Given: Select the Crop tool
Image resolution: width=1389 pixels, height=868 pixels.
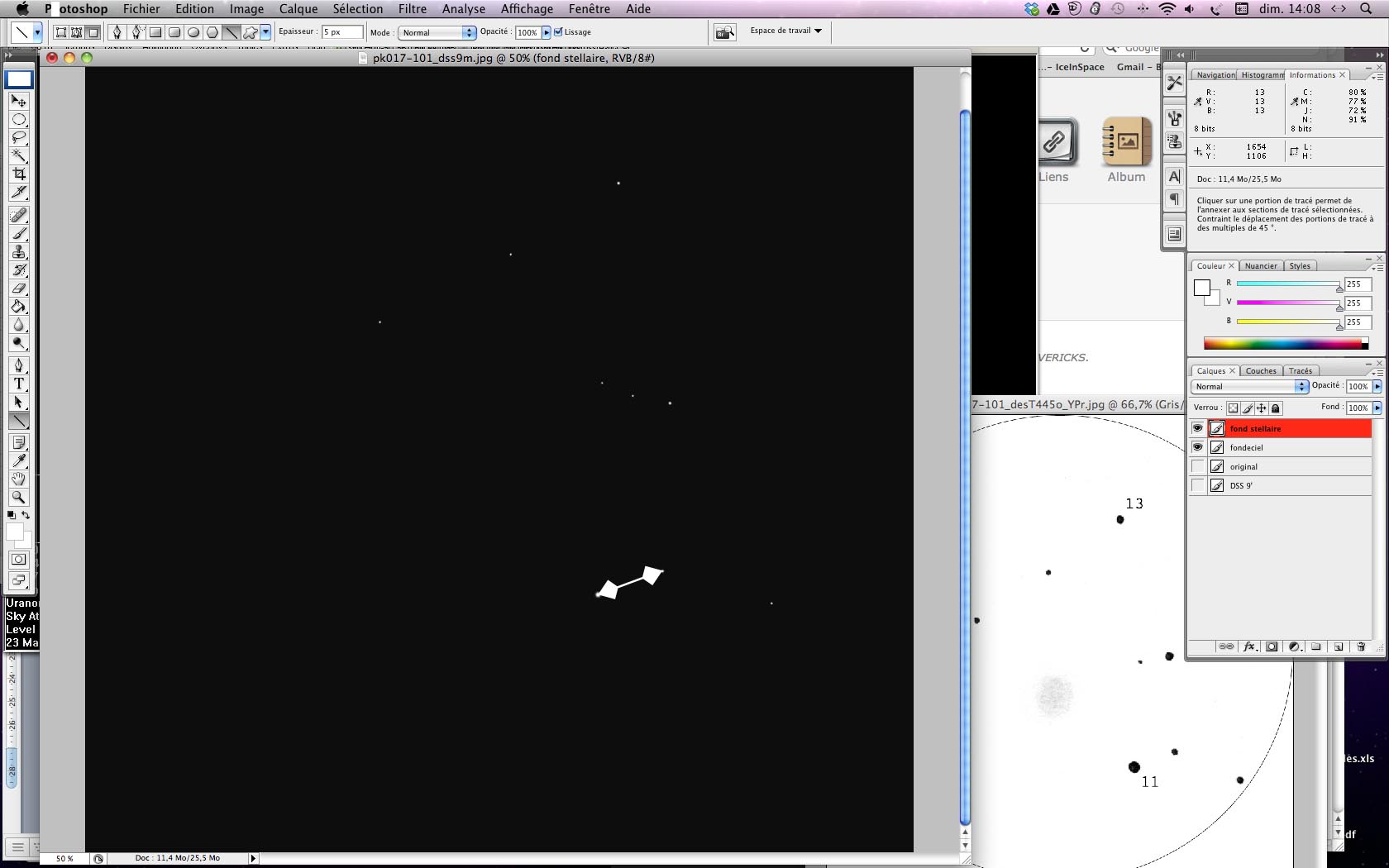Looking at the screenshot, I should pyautogui.click(x=18, y=174).
